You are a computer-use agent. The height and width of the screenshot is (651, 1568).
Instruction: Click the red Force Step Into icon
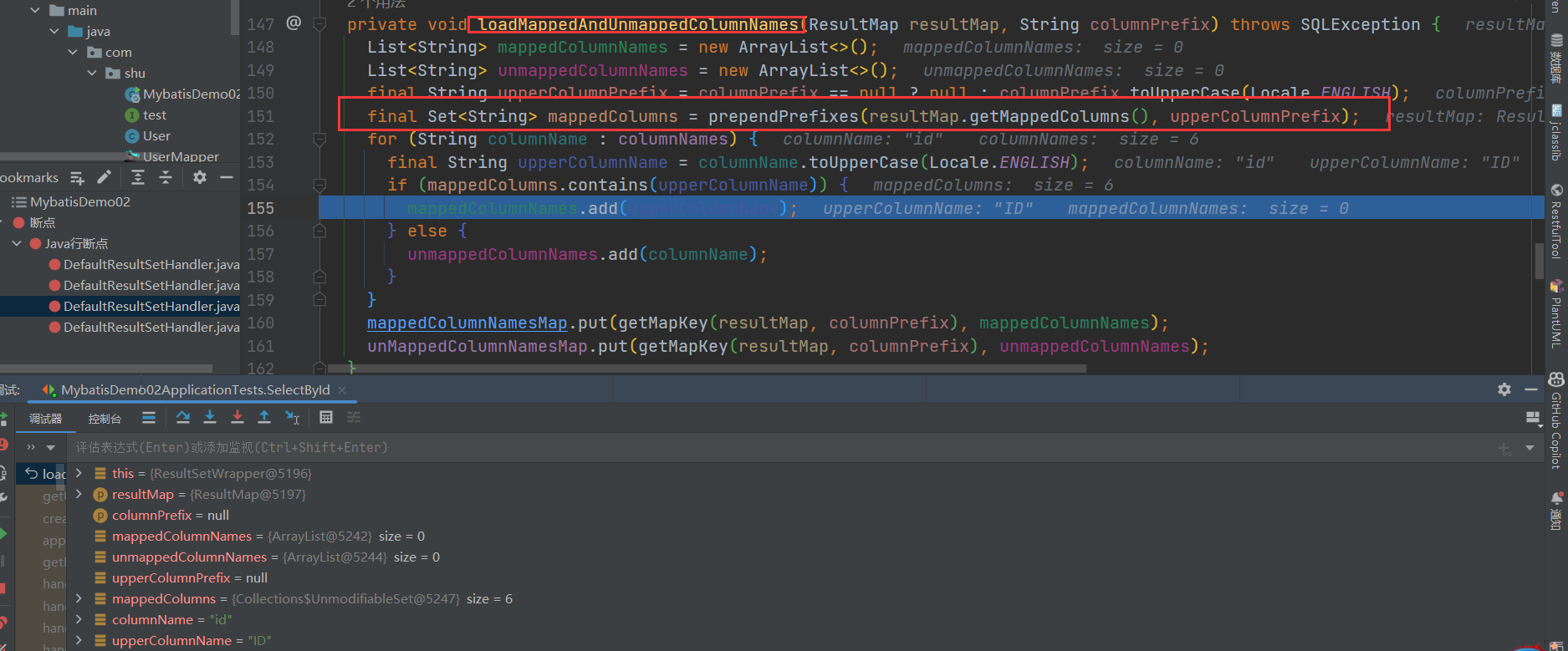click(237, 417)
